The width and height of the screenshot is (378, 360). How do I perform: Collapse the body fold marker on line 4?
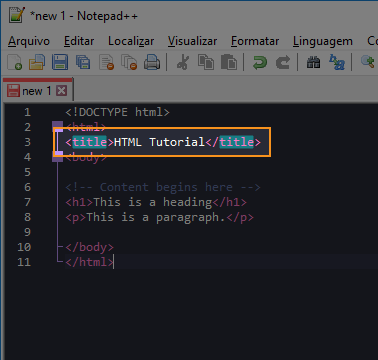pos(57,156)
